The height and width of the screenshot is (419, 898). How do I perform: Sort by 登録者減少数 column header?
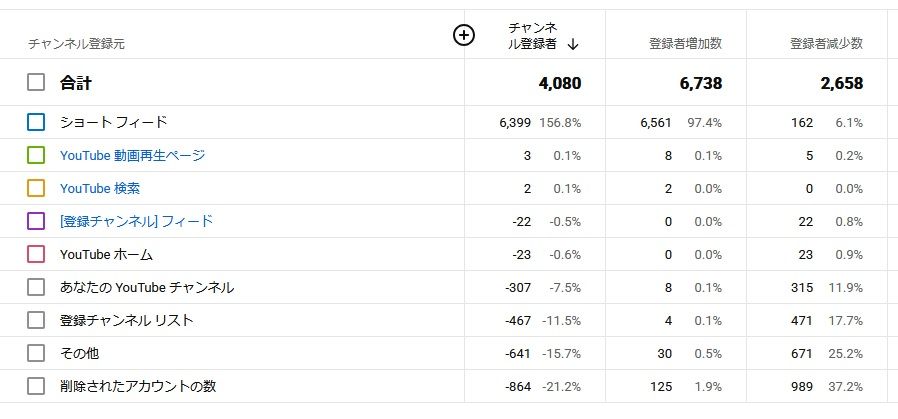[x=826, y=44]
